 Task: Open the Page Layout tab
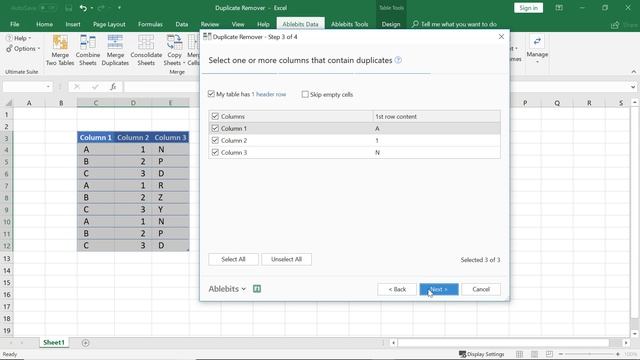[109, 24]
